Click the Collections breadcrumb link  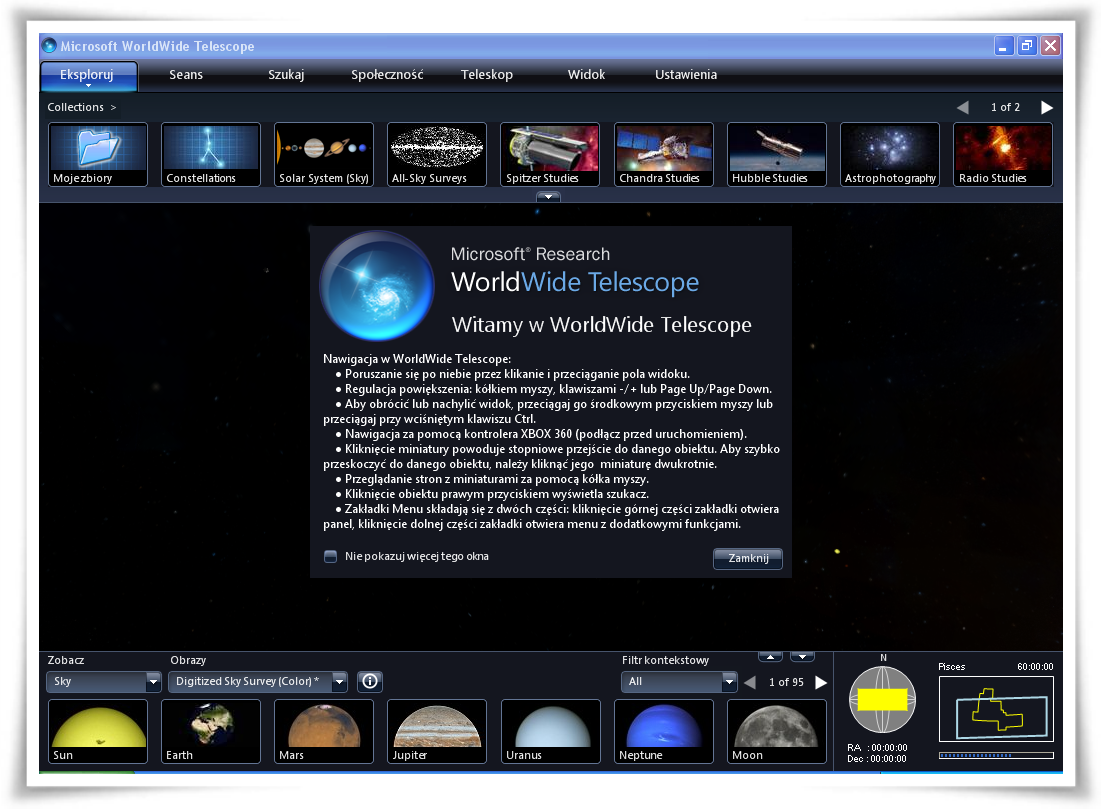76,107
